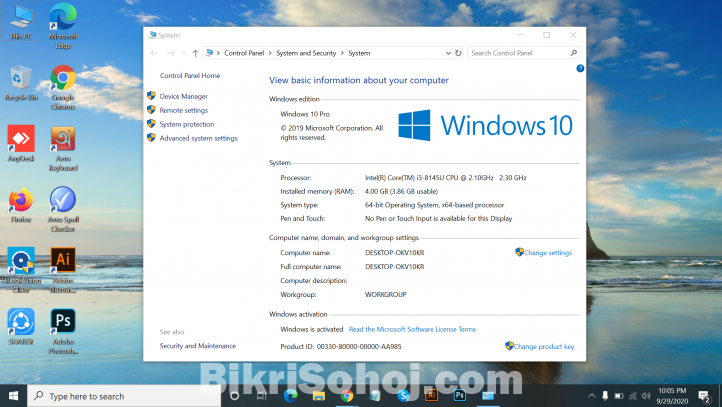The image size is (722, 407).
Task: Open Skype from the taskbar
Action: (x=404, y=396)
